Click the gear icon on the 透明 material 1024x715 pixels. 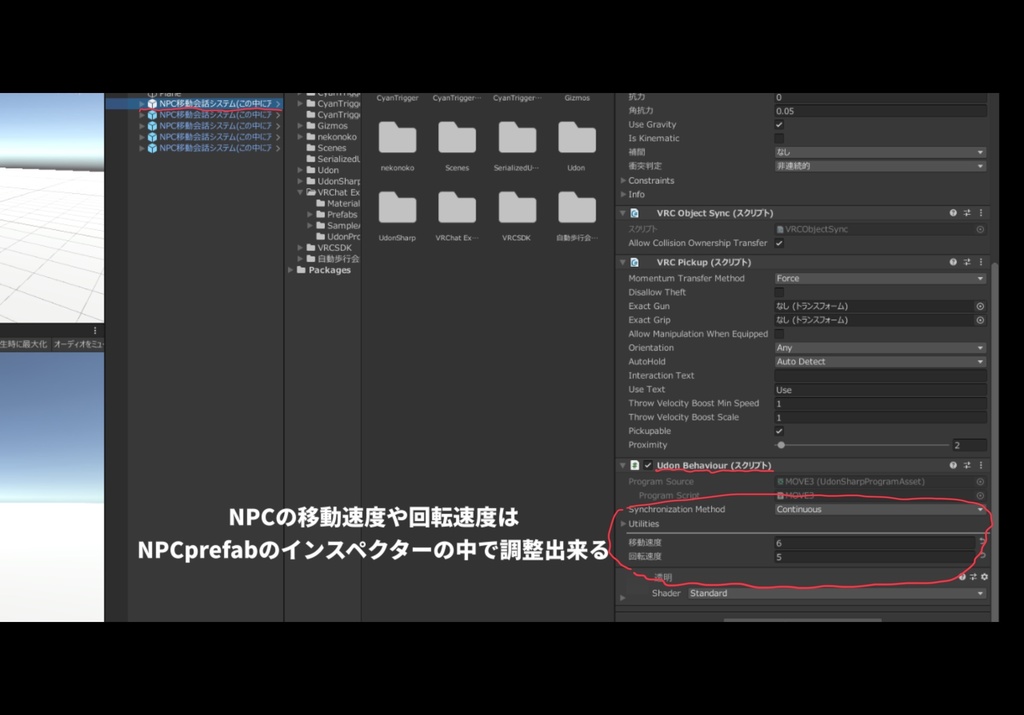(985, 576)
